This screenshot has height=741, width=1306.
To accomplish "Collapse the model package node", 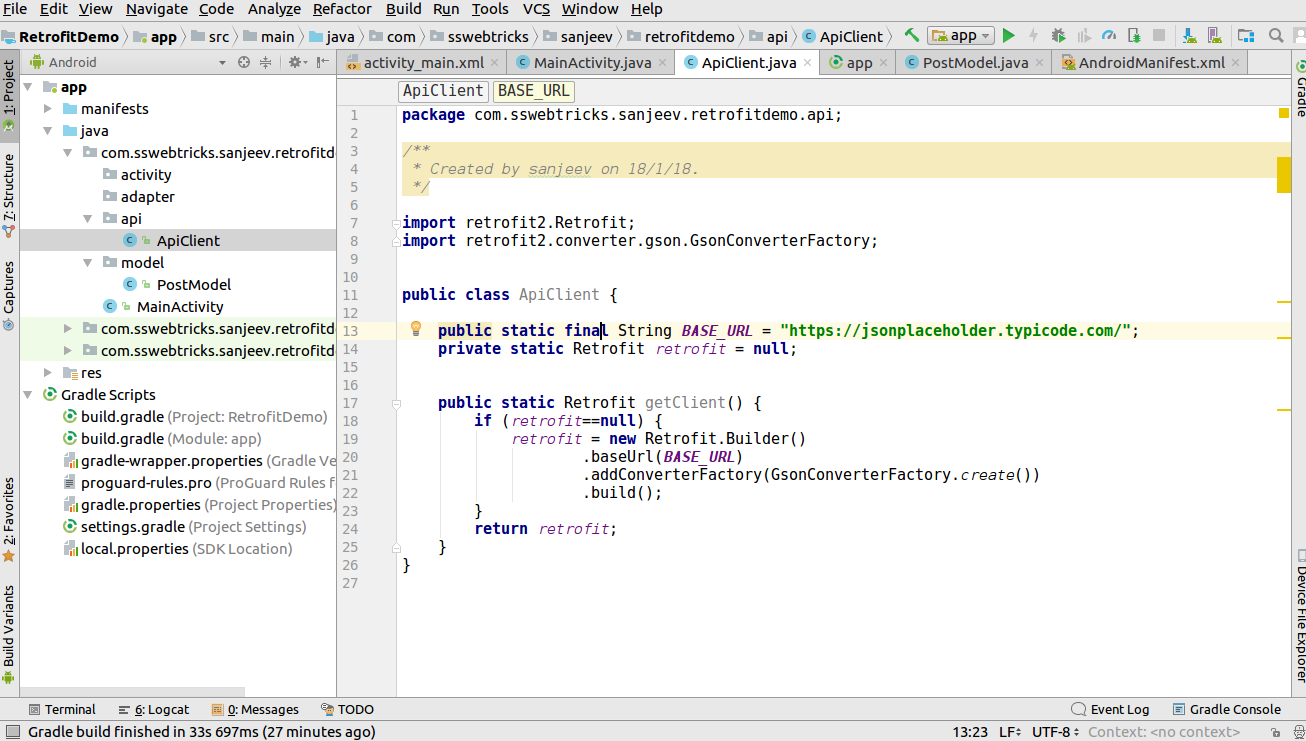I will (88, 263).
